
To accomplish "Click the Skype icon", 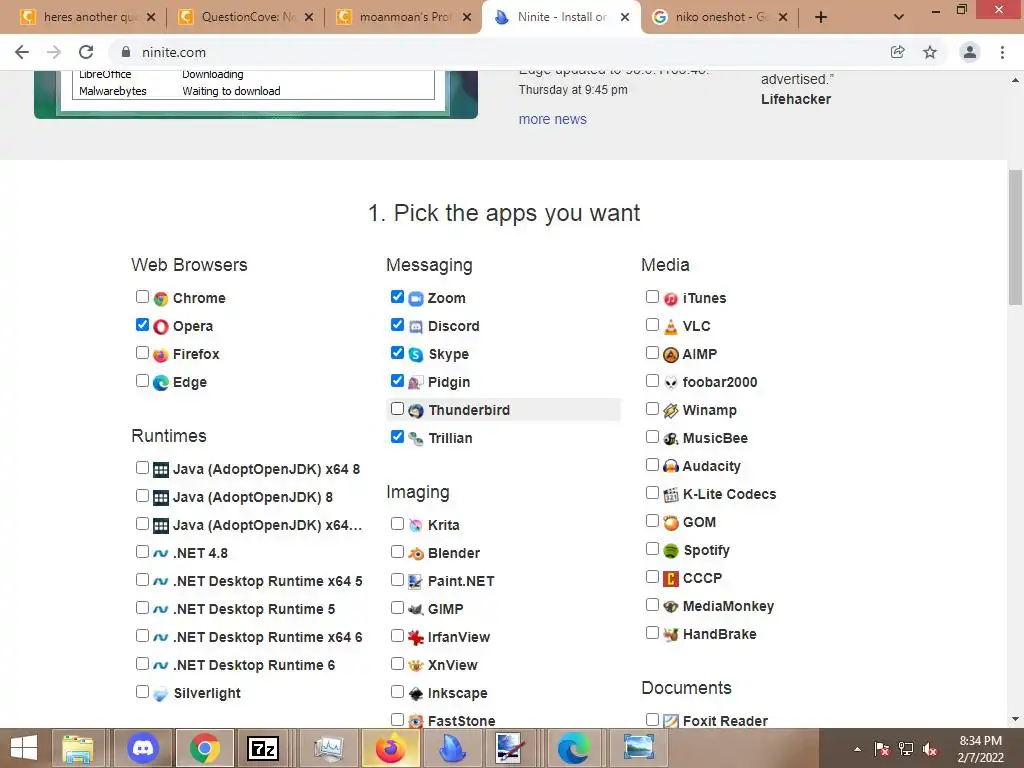I will point(416,355).
